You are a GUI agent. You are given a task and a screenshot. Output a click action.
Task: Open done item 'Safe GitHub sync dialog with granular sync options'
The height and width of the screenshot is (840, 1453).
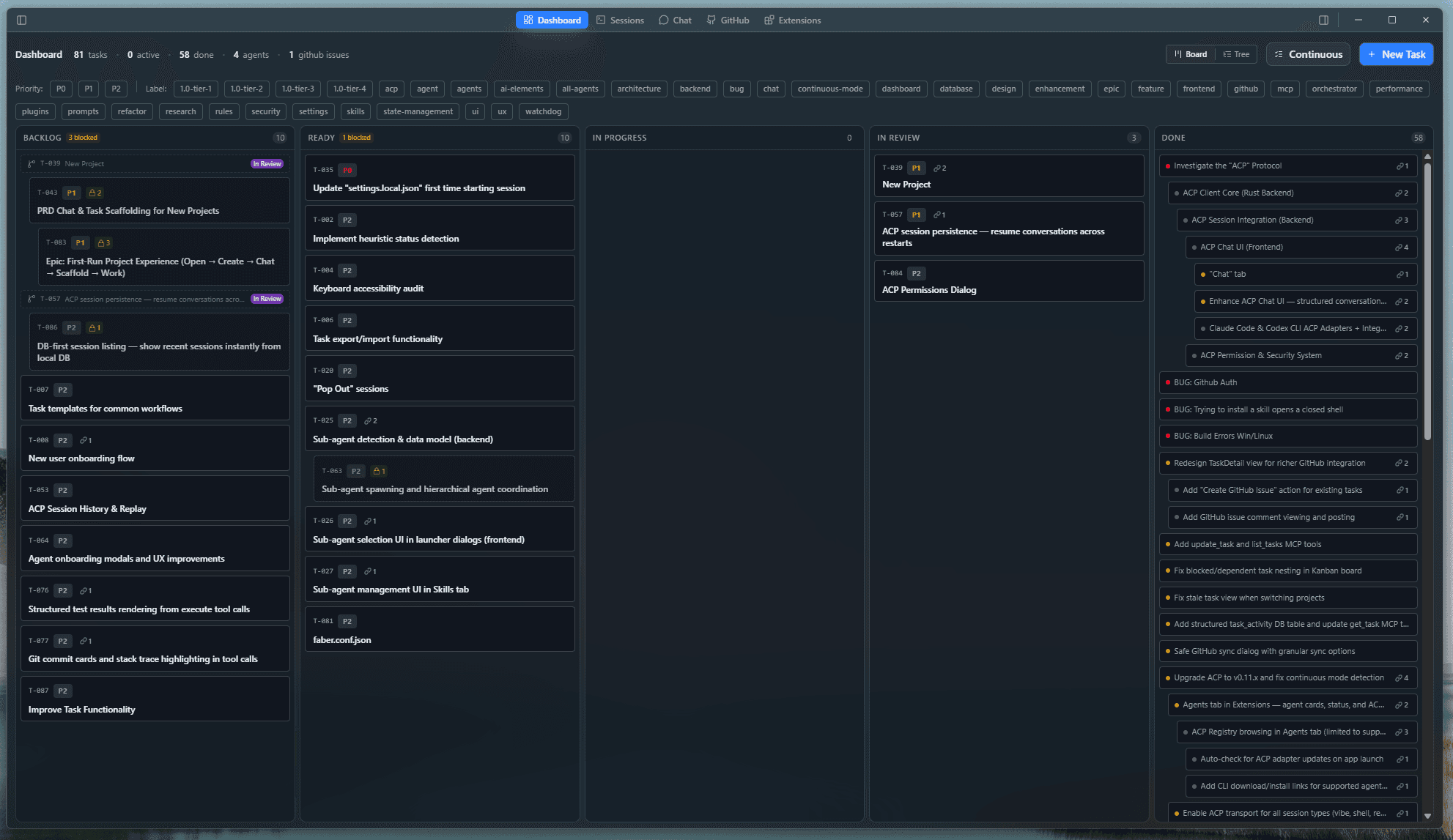click(x=1287, y=651)
